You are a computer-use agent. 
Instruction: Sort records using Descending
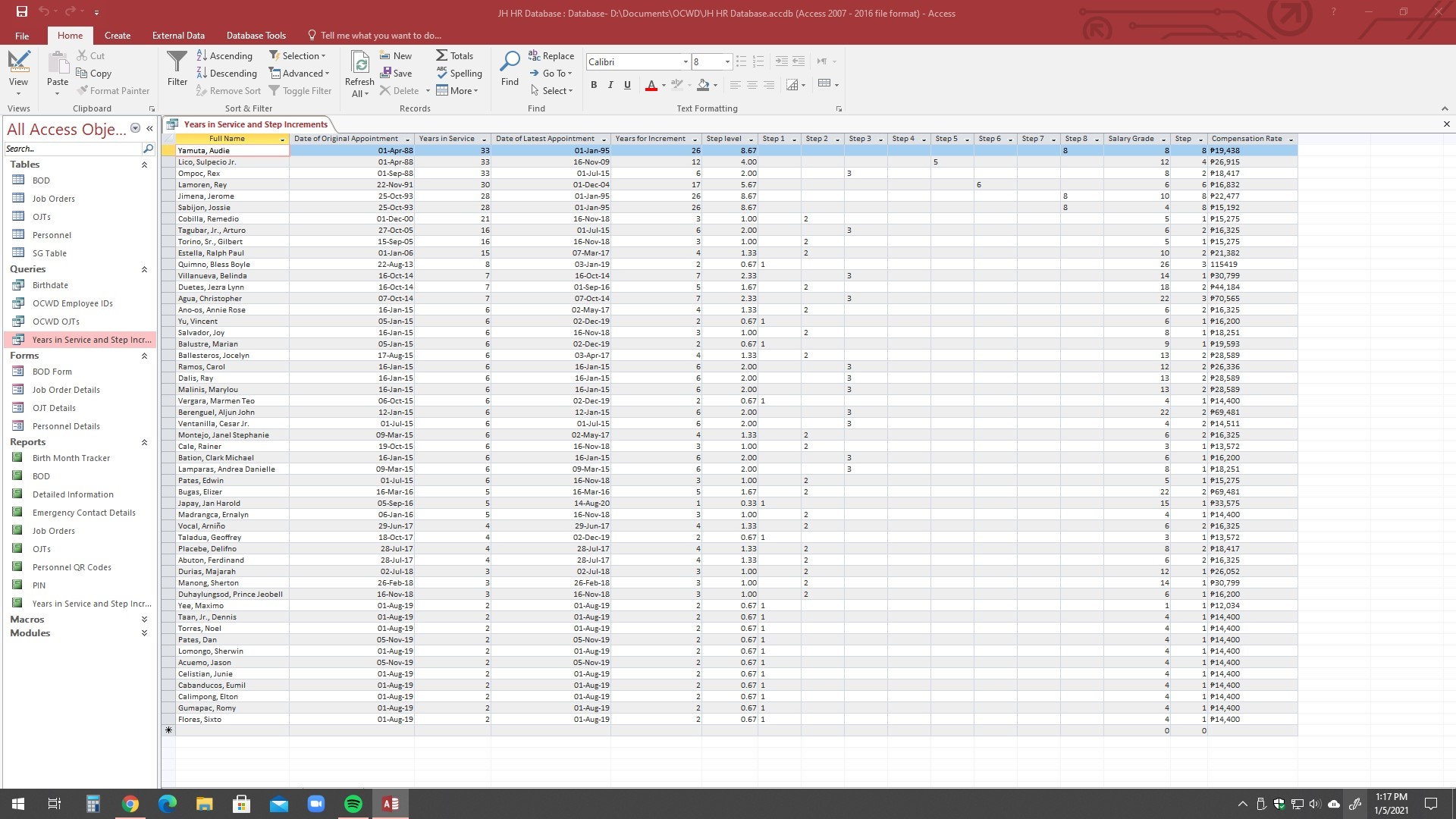coord(226,73)
